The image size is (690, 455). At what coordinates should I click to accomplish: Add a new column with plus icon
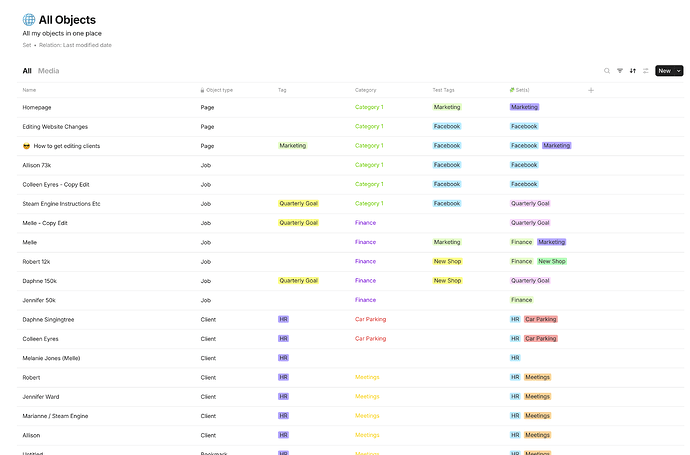[591, 90]
